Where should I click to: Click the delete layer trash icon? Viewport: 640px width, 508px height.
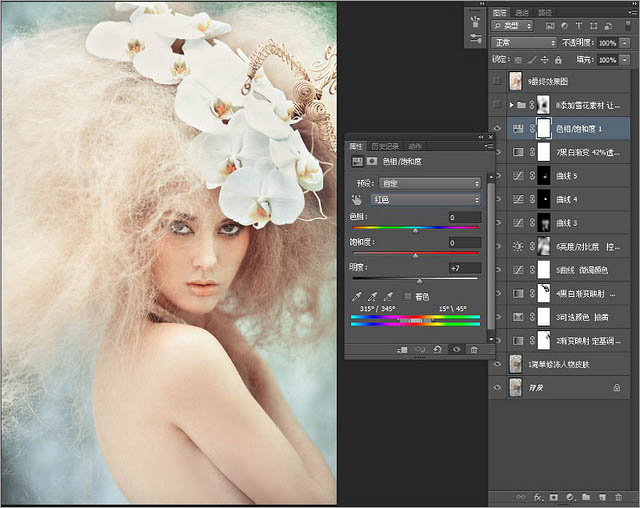[x=618, y=496]
